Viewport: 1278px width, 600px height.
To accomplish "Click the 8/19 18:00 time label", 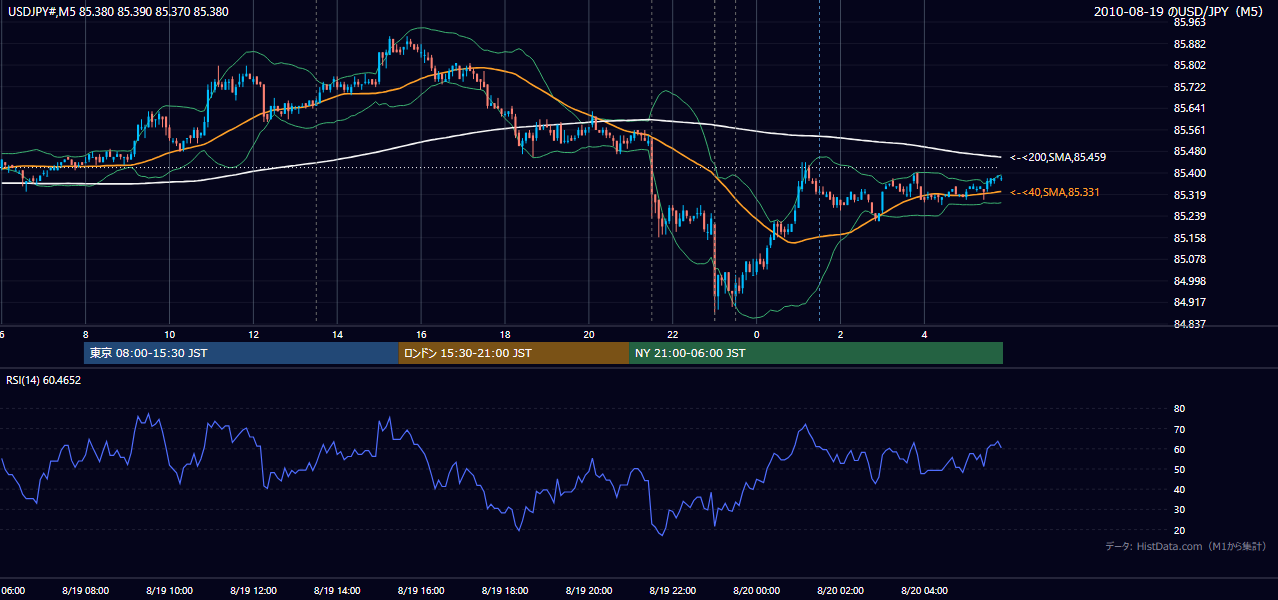I will point(505,590).
